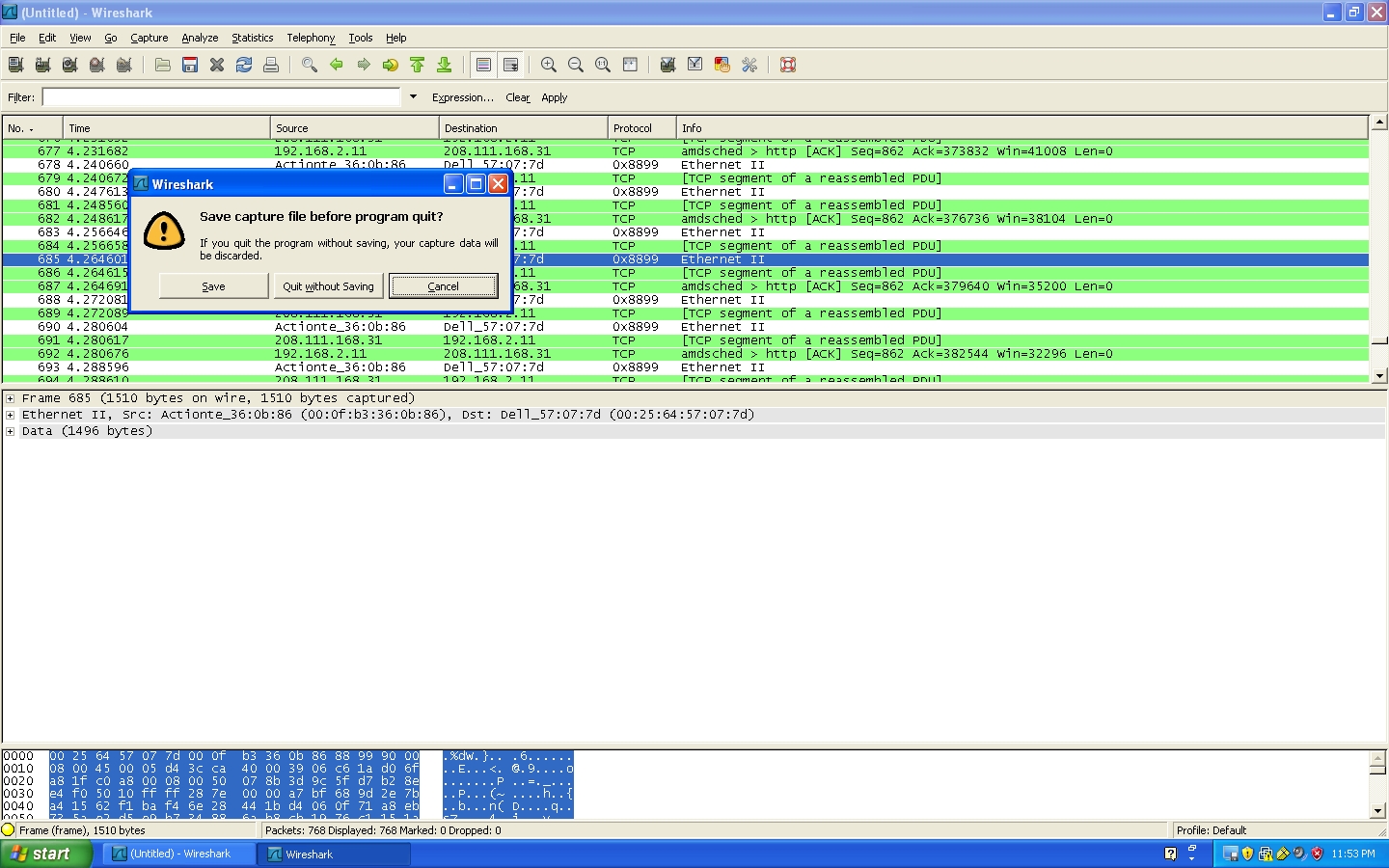Open preferences wrench icon
This screenshot has width=1389, height=868.
pyautogui.click(x=749, y=65)
